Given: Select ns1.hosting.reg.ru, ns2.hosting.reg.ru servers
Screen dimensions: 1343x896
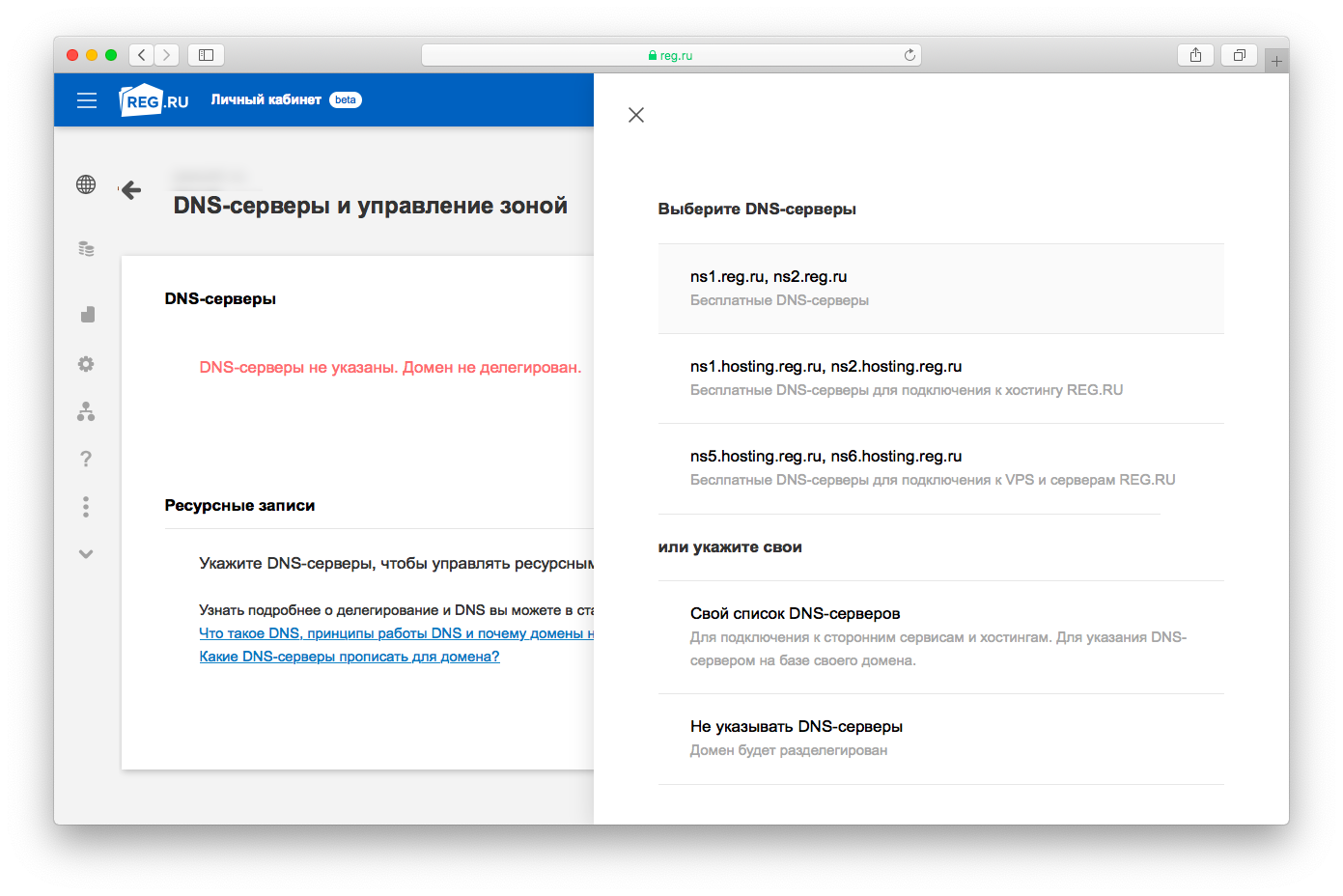Looking at the screenshot, I should tap(940, 378).
